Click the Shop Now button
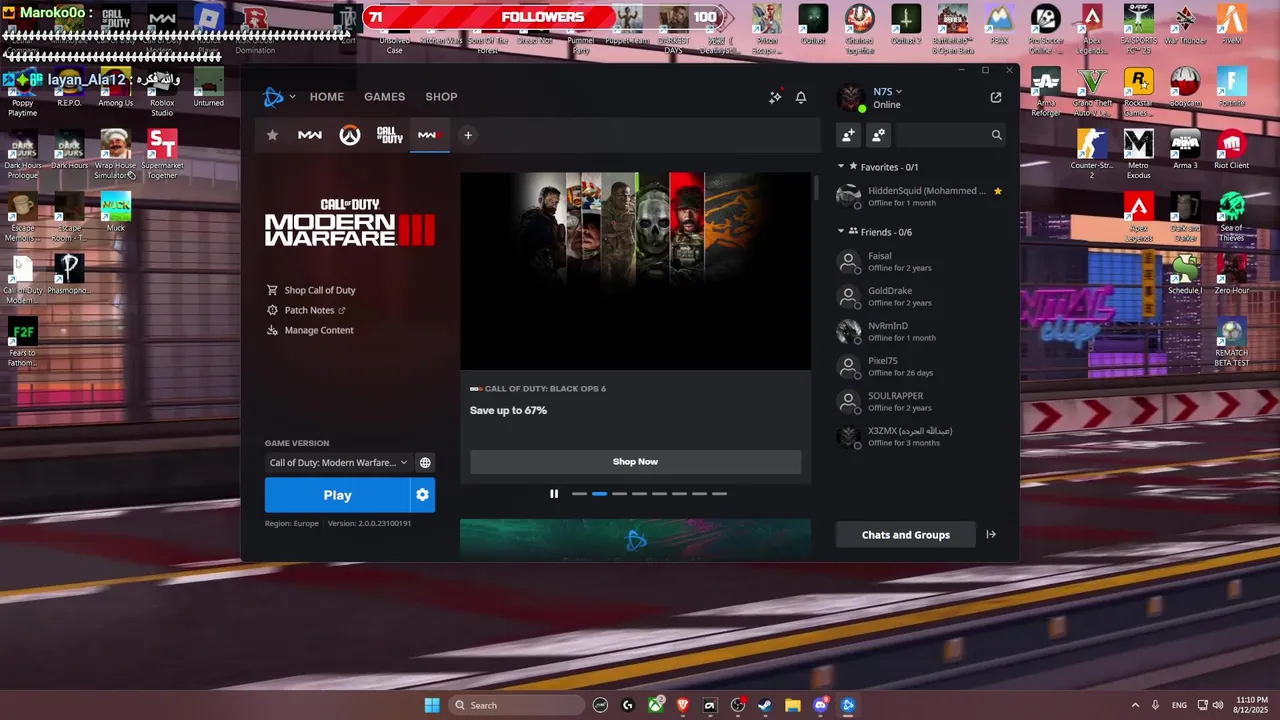Screen dimensions: 1280x720 coord(635,462)
